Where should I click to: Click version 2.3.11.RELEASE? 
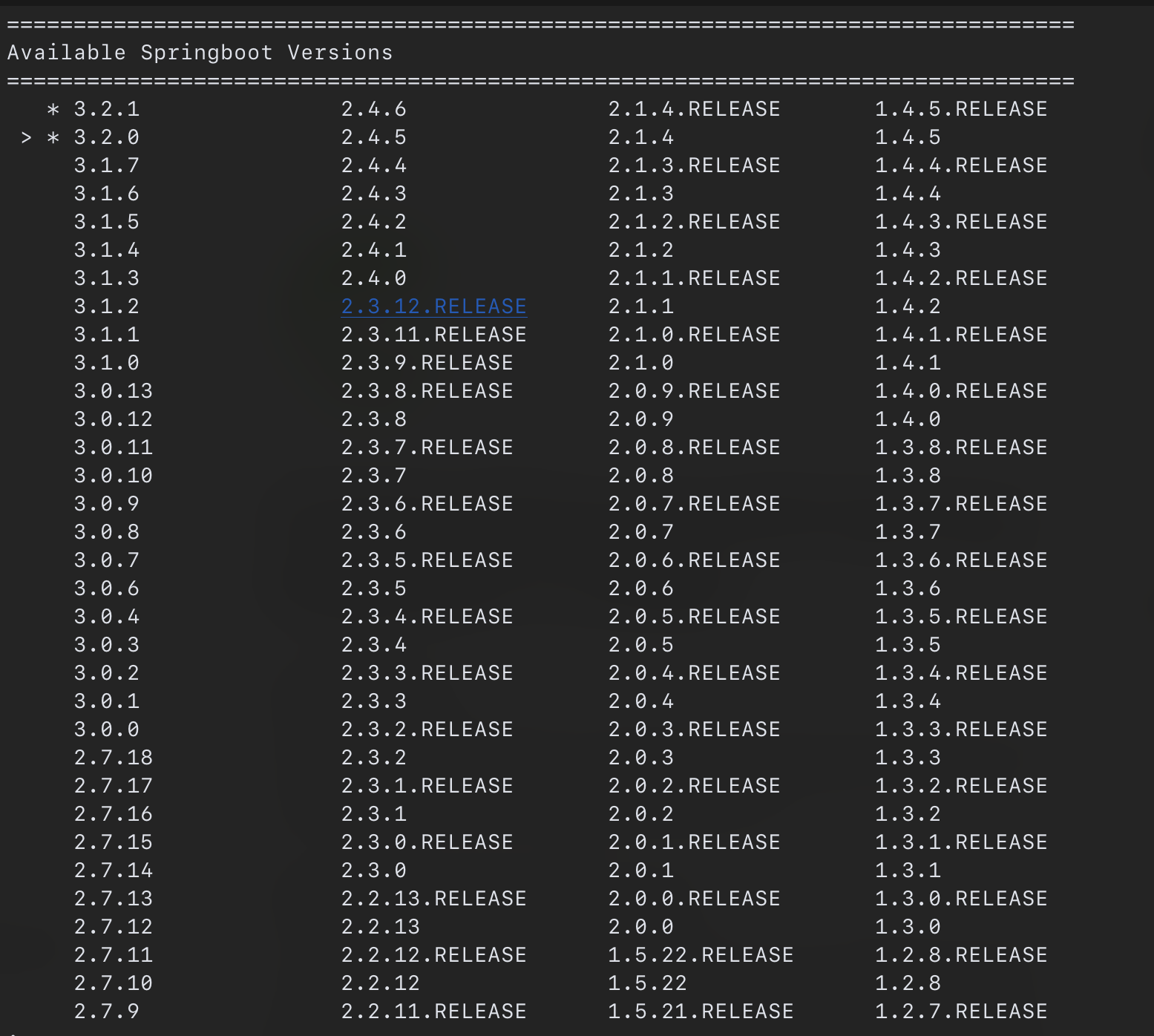434,335
